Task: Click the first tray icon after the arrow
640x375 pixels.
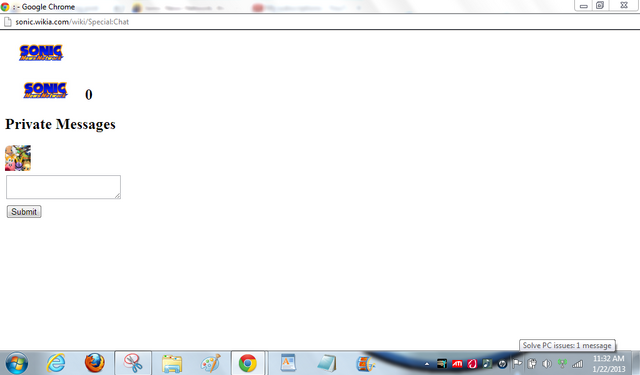Action: pyautogui.click(x=442, y=364)
